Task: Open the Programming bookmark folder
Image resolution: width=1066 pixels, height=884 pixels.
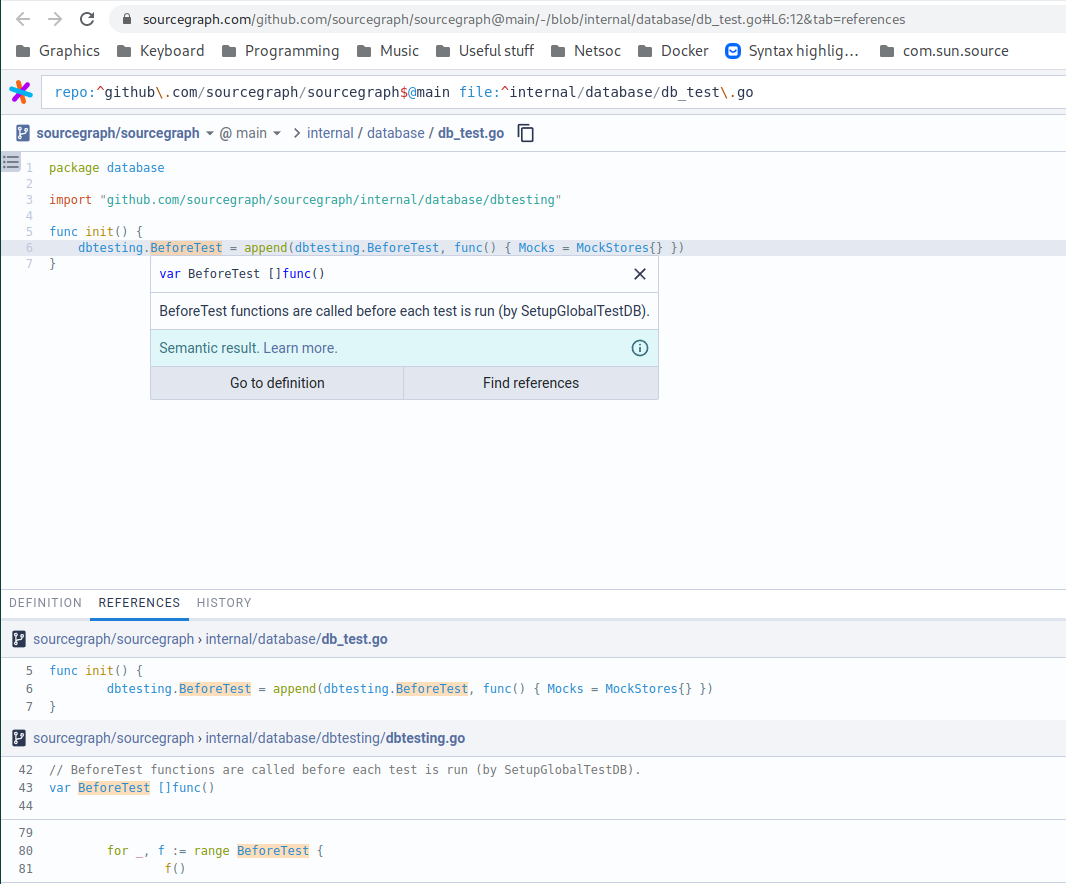Action: coord(281,51)
